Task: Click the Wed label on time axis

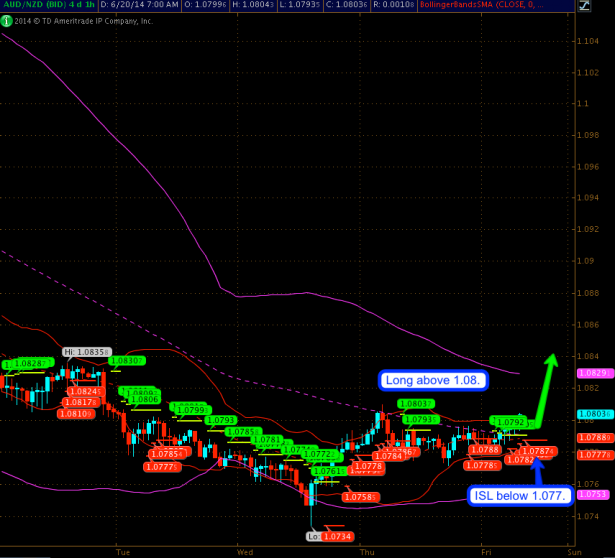Action: coord(245,551)
